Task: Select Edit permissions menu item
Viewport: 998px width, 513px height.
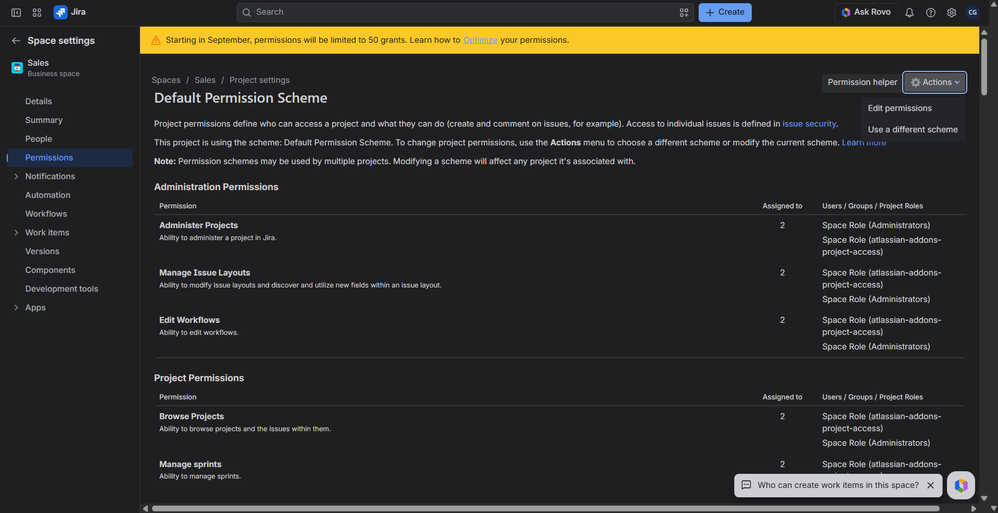Action: (912, 108)
